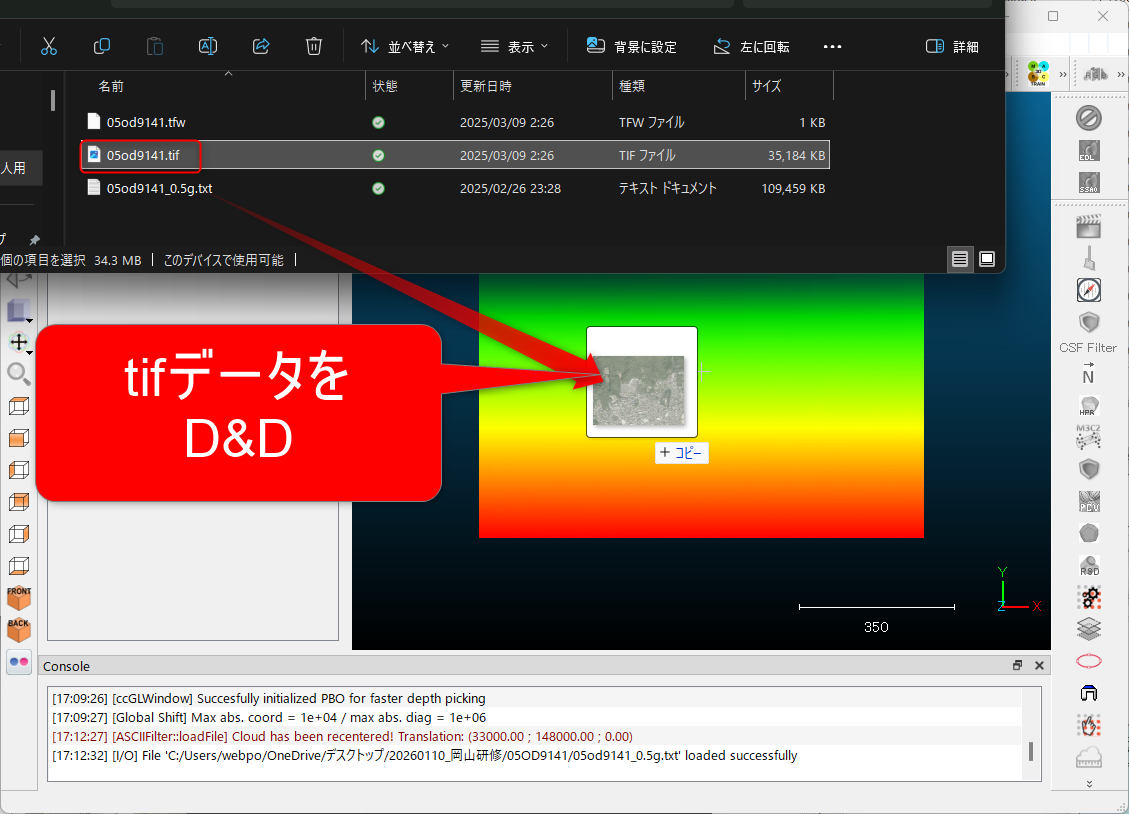This screenshot has height=814, width=1129.
Task: Select the 05od9141_0.5g.txt file
Action: point(159,188)
